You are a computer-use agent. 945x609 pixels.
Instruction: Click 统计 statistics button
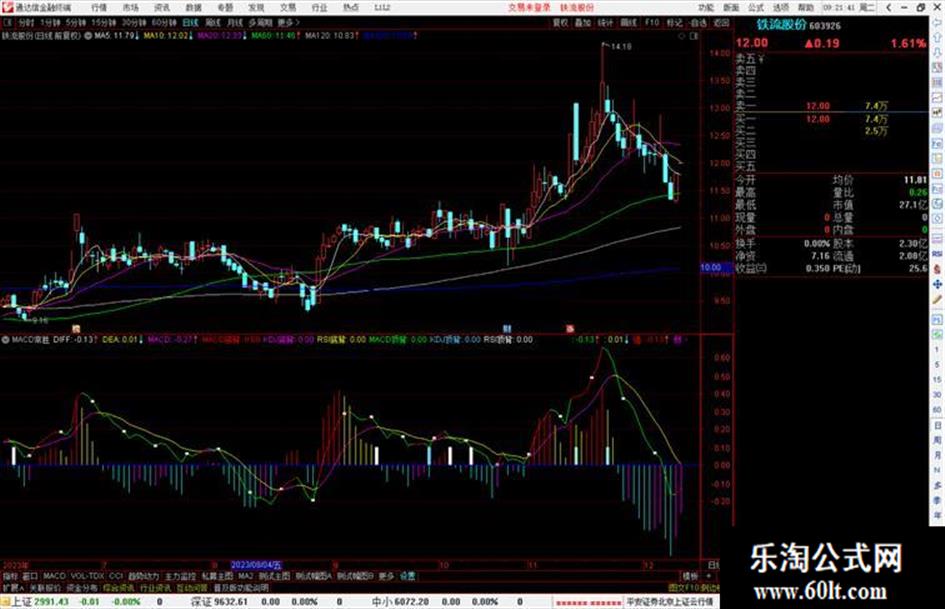click(x=605, y=22)
